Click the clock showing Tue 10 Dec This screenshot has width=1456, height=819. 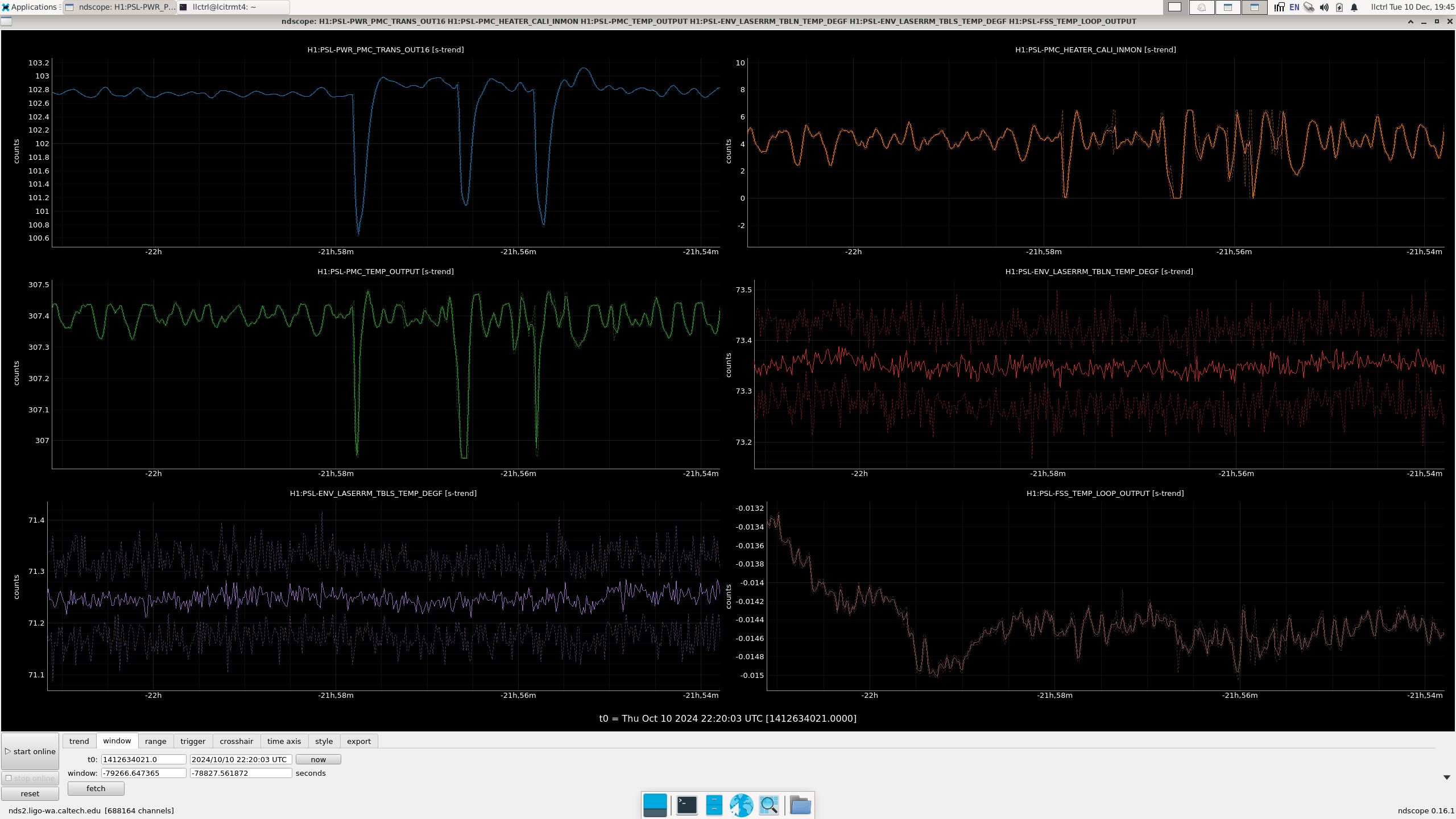click(x=1412, y=7)
